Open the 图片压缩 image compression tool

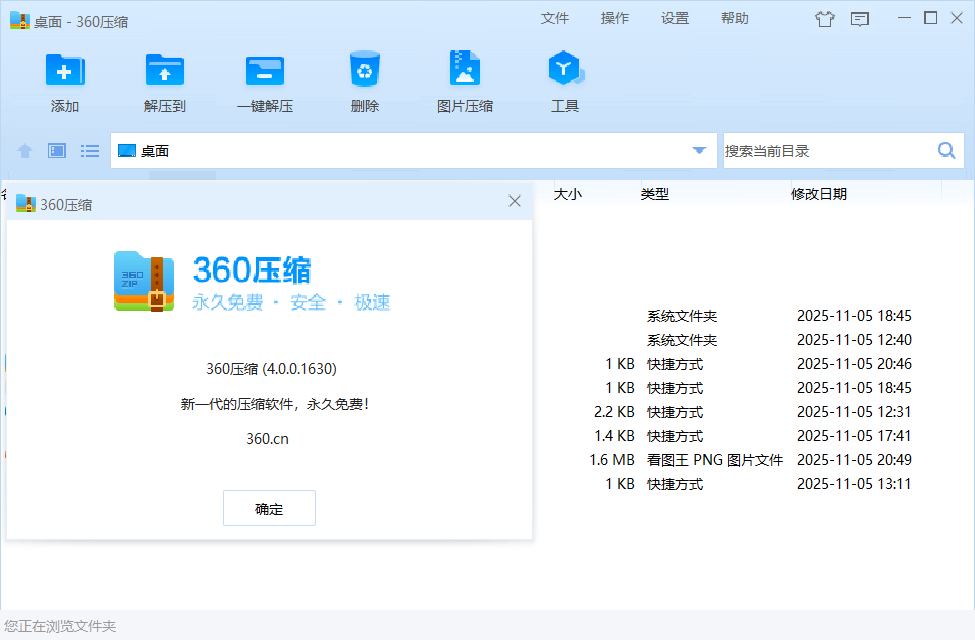(x=464, y=70)
